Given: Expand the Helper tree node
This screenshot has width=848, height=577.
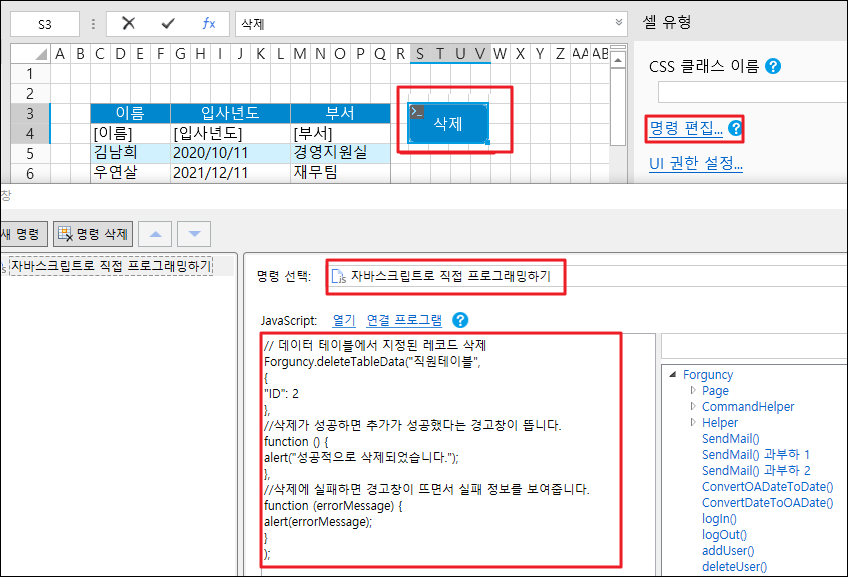Looking at the screenshot, I should (693, 423).
